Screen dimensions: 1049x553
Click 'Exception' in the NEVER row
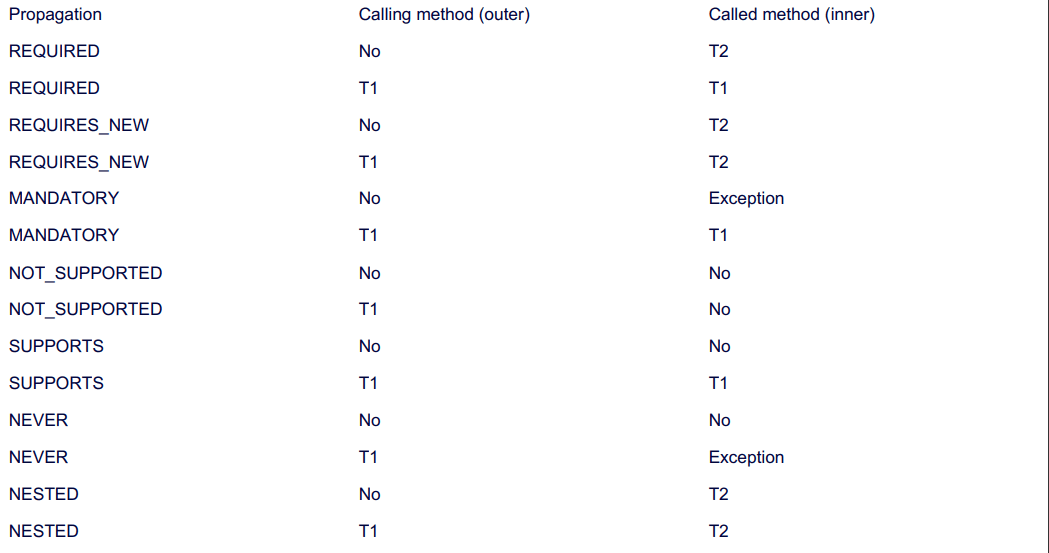point(747,457)
